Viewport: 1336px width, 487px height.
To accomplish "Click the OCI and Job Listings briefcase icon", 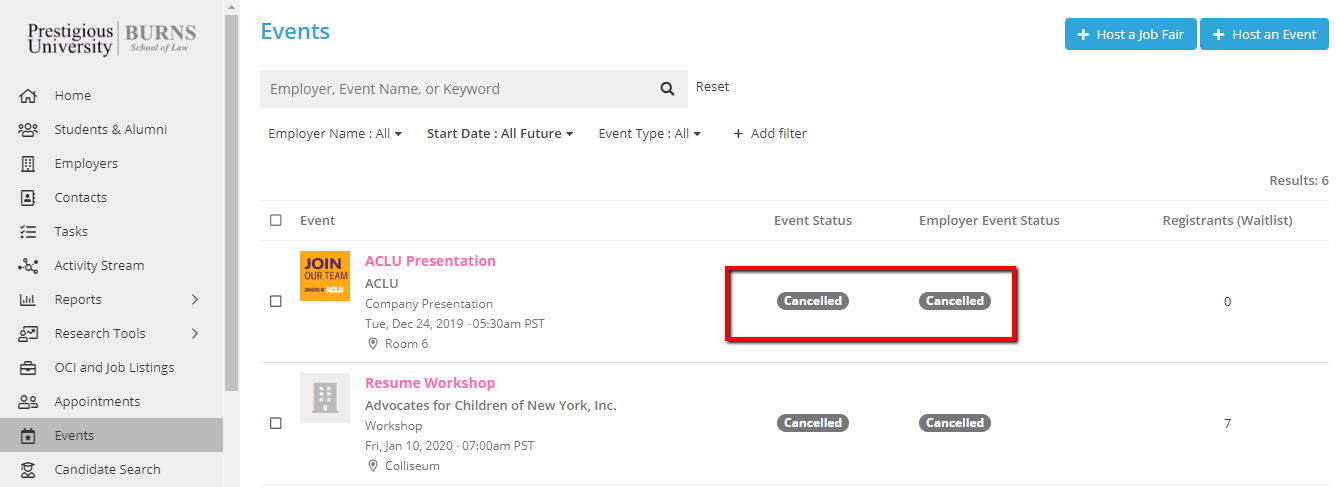I will pyautogui.click(x=28, y=368).
